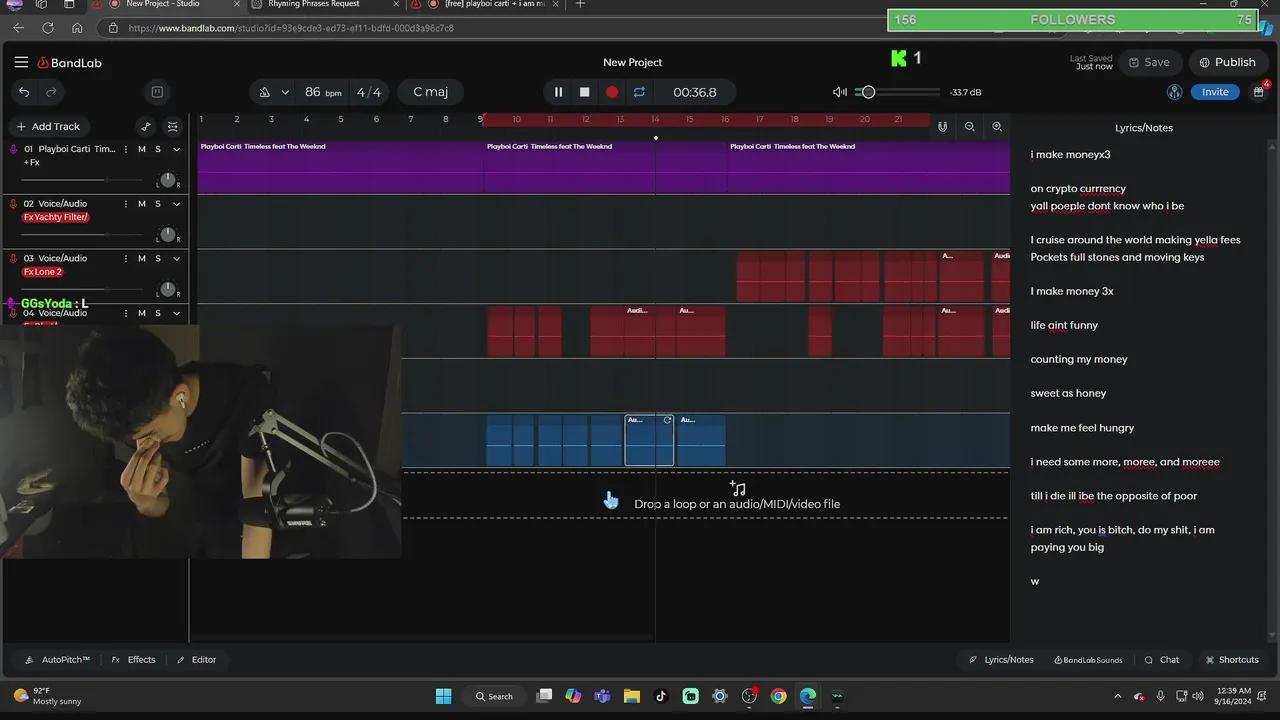The height and width of the screenshot is (720, 1280).
Task: Click the gift box icon
Action: (1258, 92)
